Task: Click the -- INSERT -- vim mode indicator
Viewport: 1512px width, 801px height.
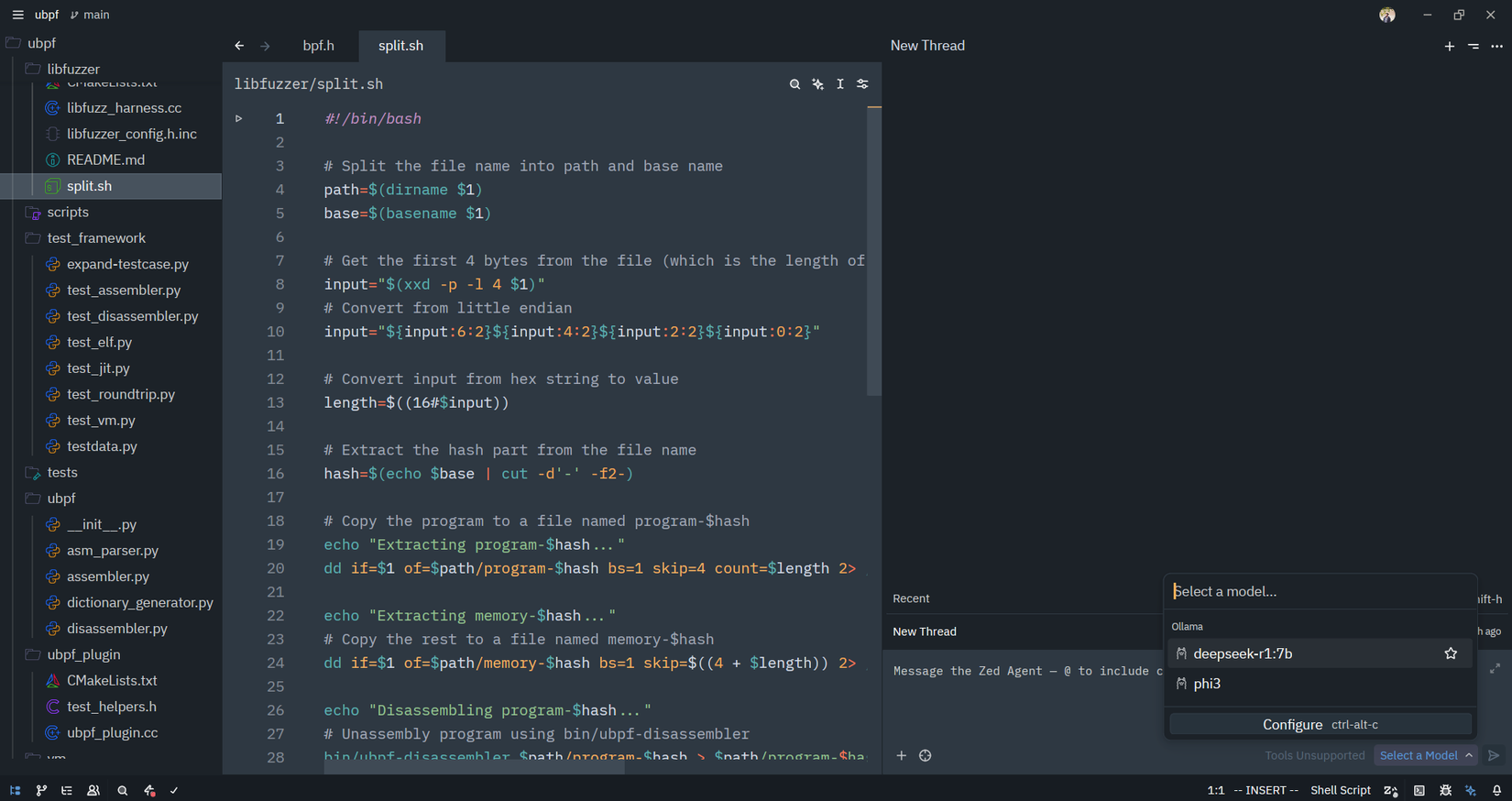Action: click(1265, 790)
